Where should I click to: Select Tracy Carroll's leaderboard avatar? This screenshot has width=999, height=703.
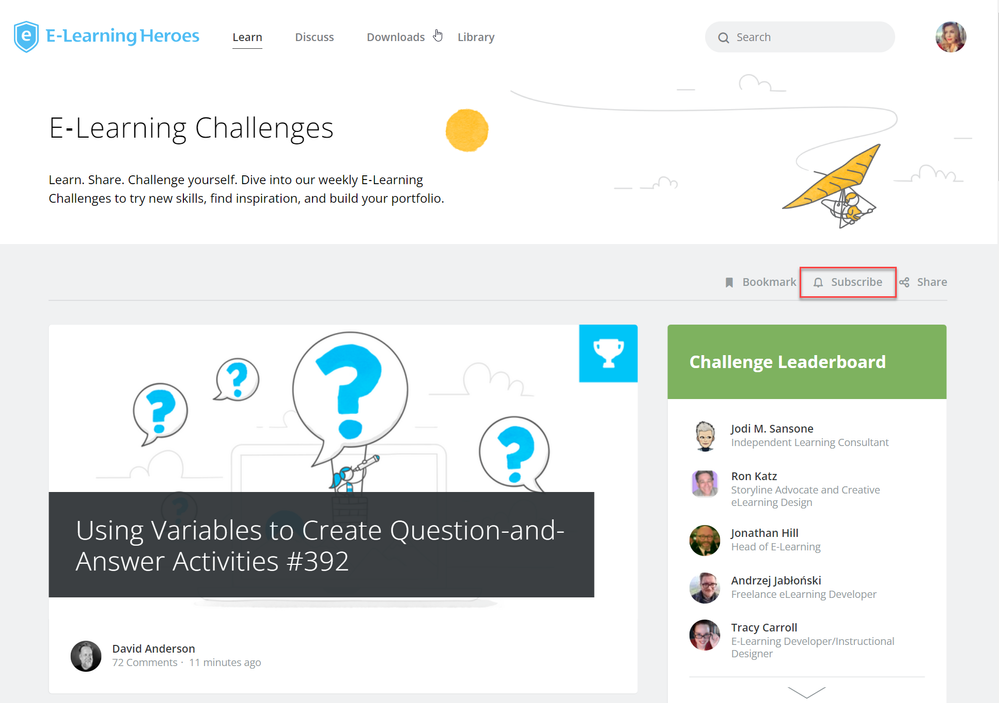click(705, 635)
